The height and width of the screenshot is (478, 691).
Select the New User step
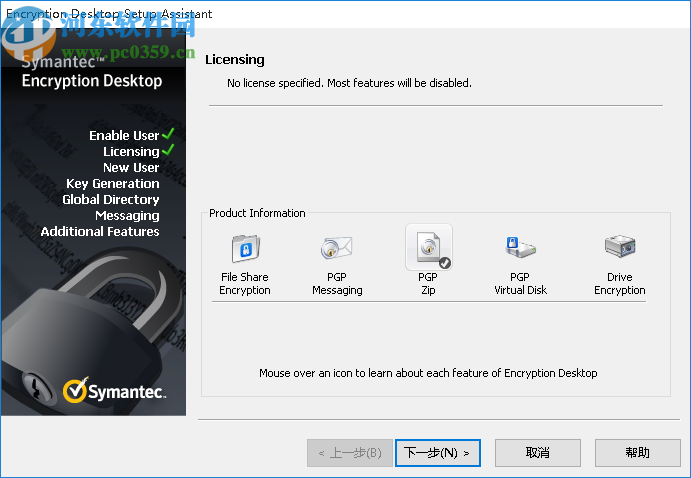coord(131,167)
